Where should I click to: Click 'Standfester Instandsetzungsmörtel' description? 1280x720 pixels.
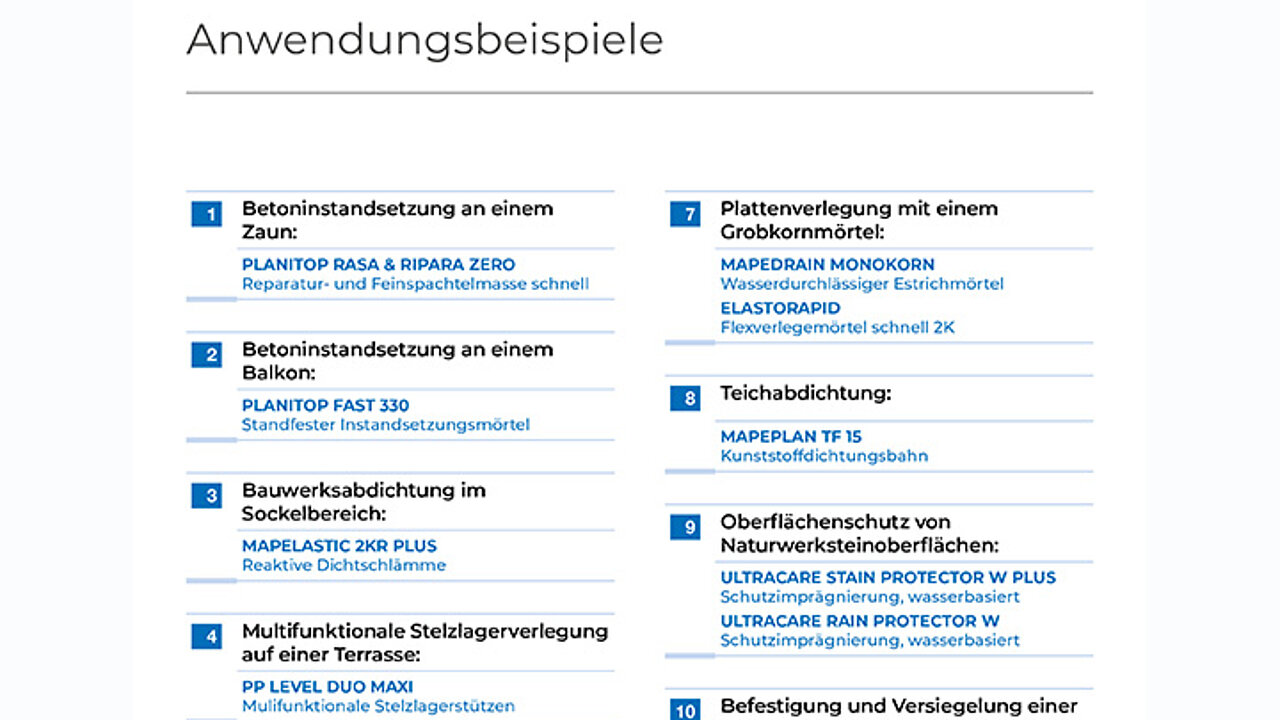(386, 425)
